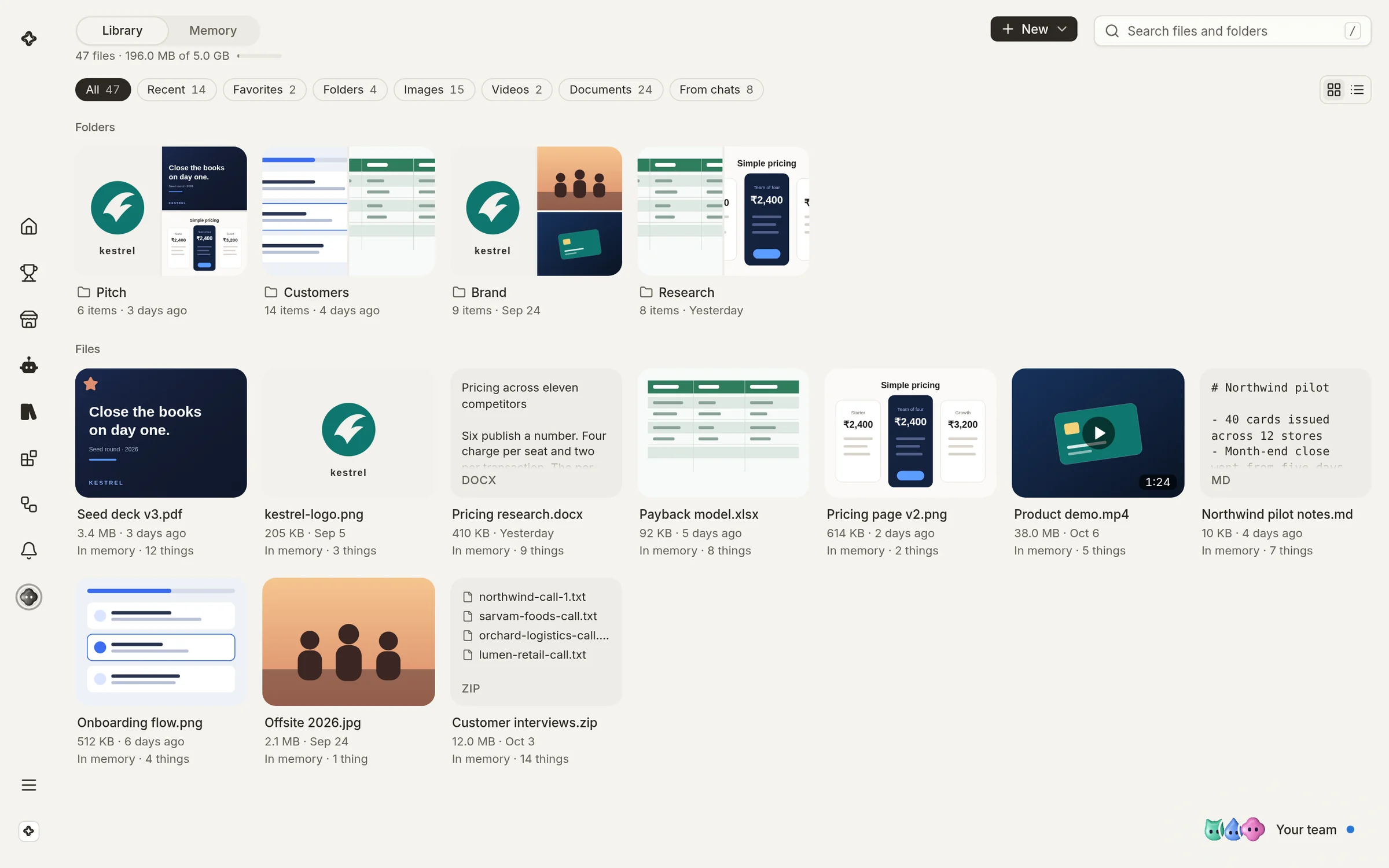Open the Customers folder
The height and width of the screenshot is (868, 1389).
coord(348,231)
